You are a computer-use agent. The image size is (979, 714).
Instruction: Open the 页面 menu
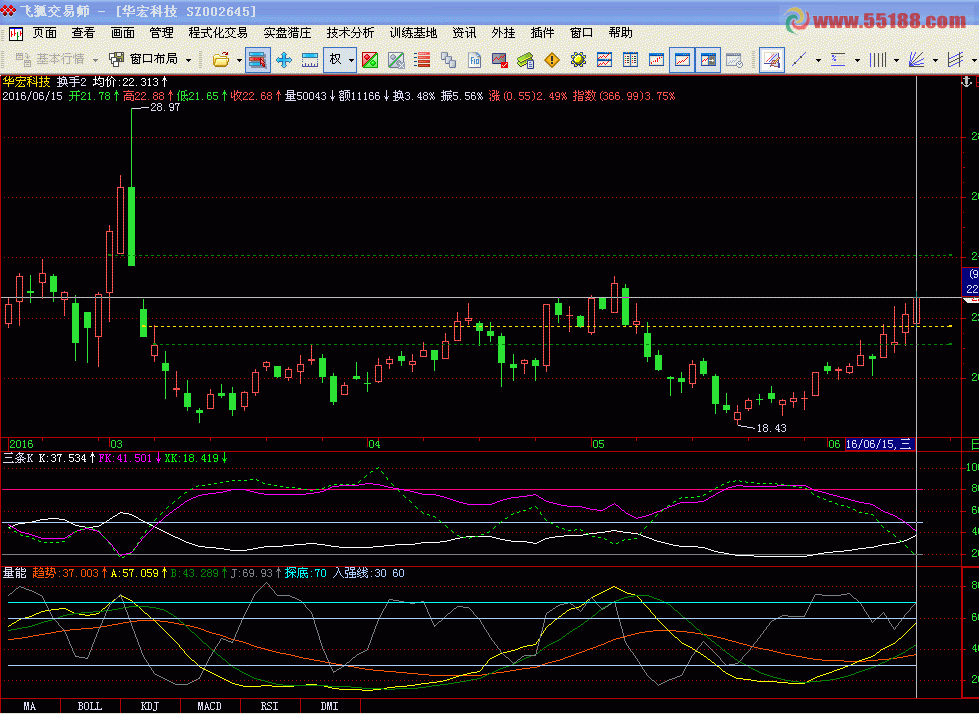(44, 32)
